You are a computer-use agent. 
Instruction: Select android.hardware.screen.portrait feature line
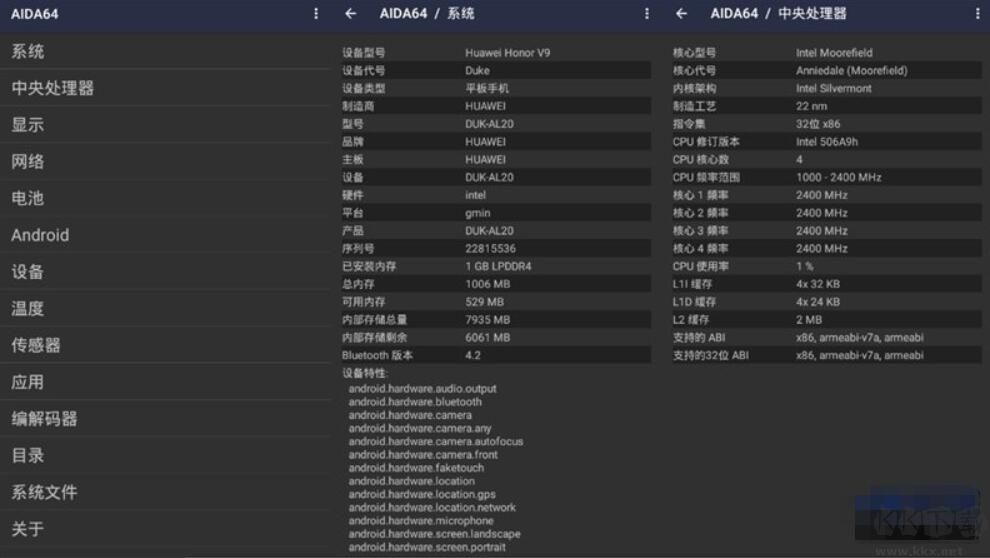click(427, 547)
